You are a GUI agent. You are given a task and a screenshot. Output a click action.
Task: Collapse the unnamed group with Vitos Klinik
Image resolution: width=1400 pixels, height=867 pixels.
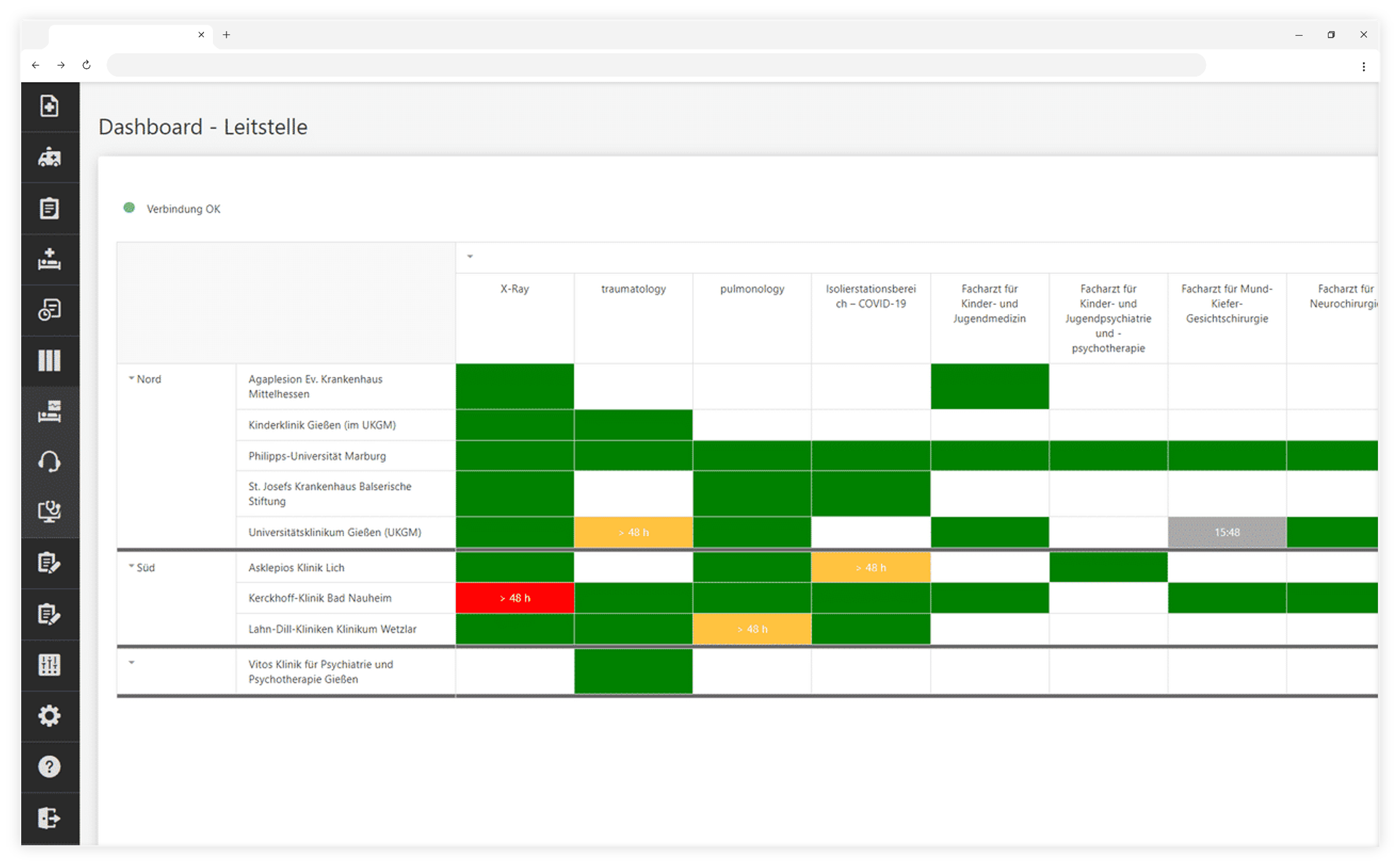[131, 663]
